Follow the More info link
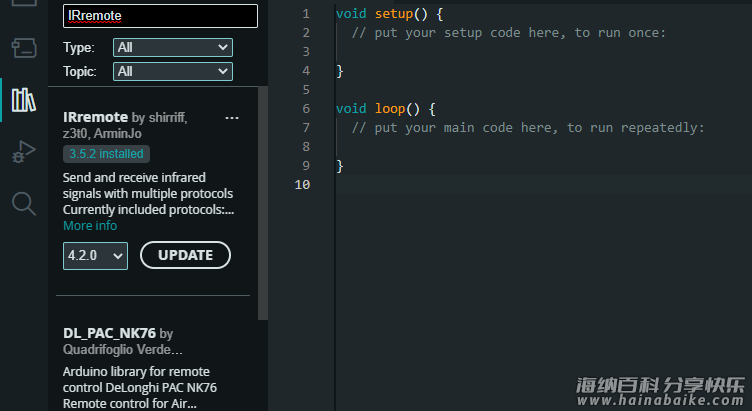Viewport: 752px width, 411px height. (x=90, y=226)
